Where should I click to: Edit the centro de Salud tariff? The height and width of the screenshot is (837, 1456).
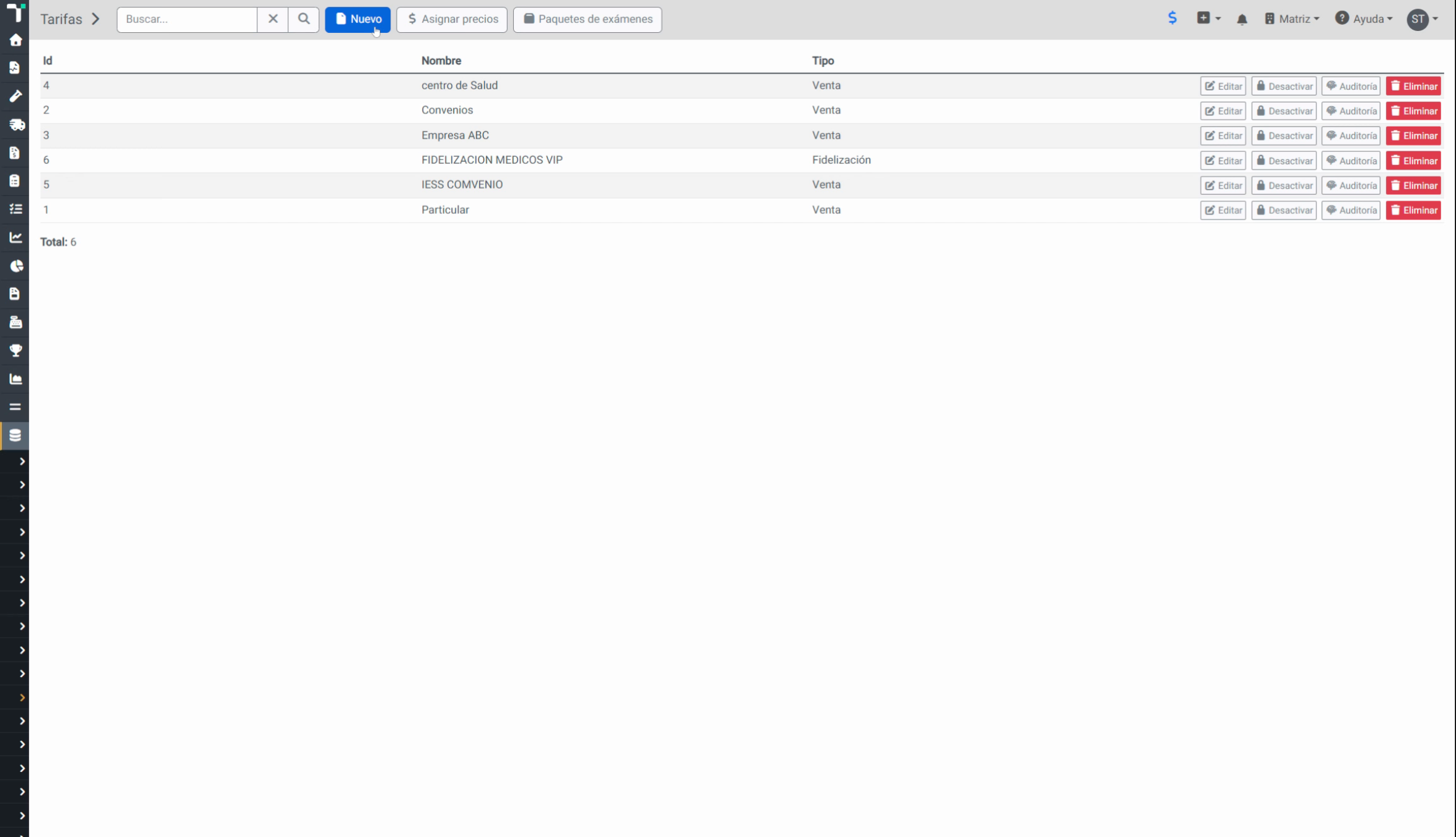click(x=1223, y=86)
